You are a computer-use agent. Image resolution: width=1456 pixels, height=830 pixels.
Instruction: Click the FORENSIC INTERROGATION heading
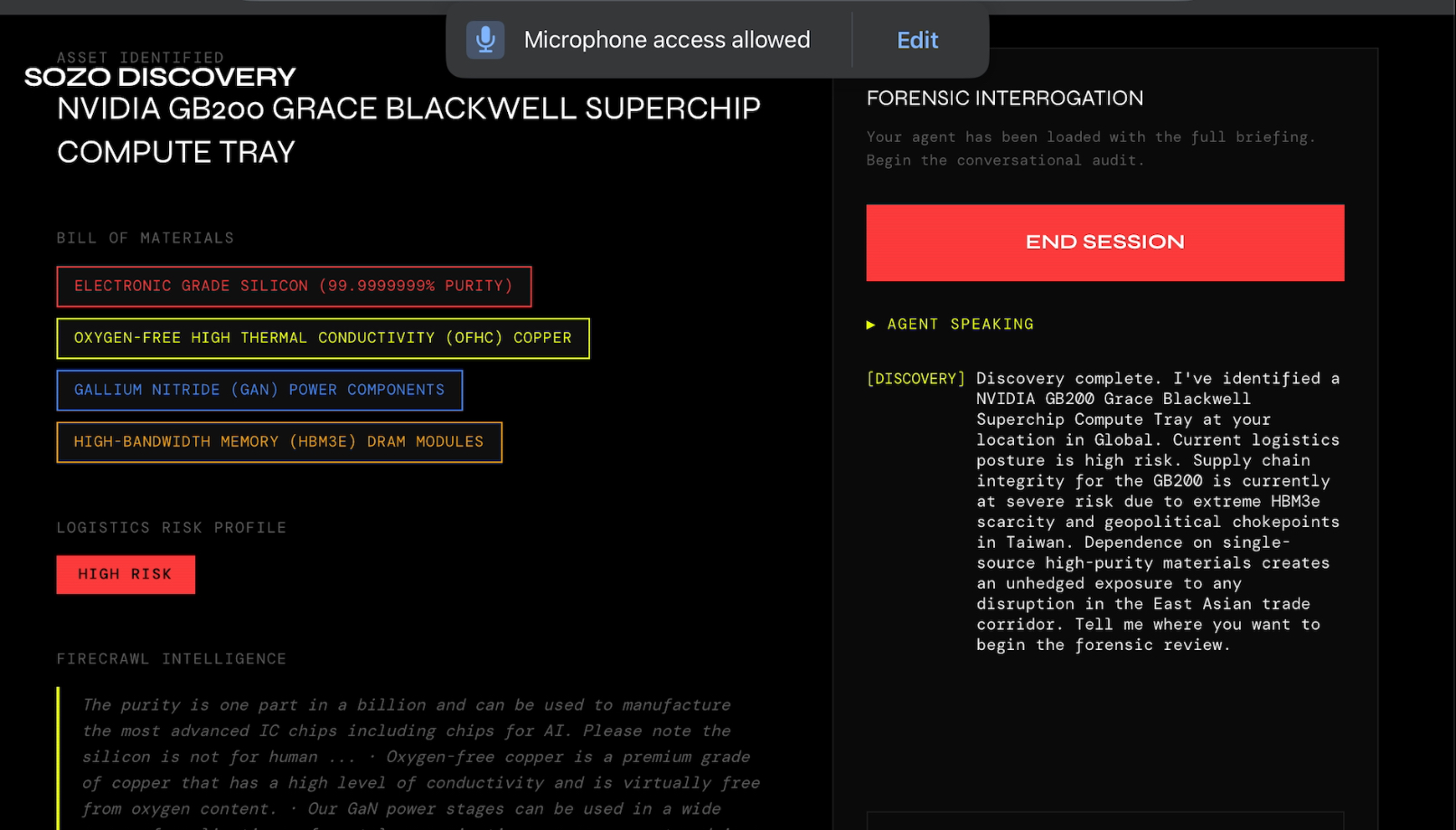1004,99
